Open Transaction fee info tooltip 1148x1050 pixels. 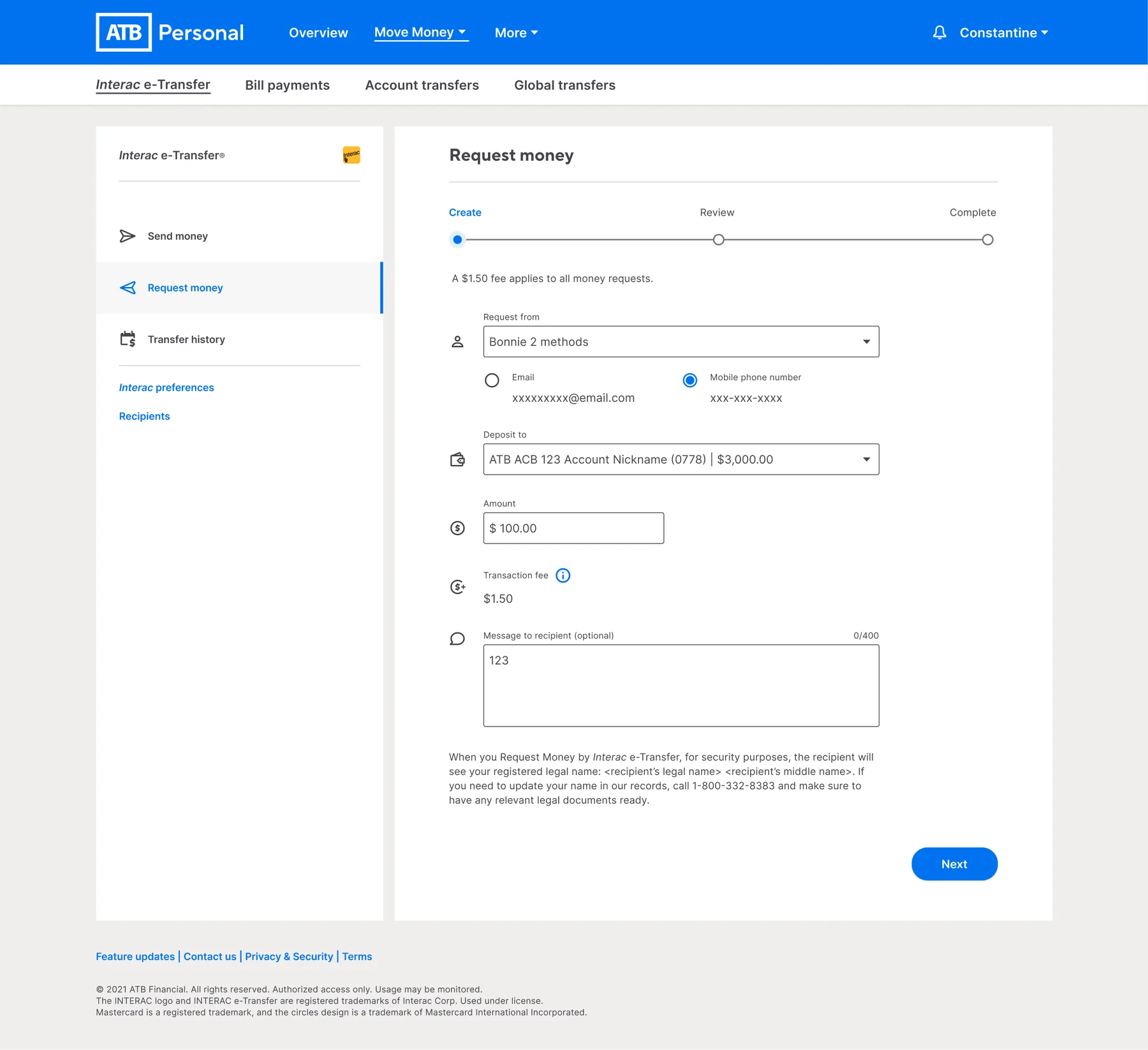pos(563,575)
